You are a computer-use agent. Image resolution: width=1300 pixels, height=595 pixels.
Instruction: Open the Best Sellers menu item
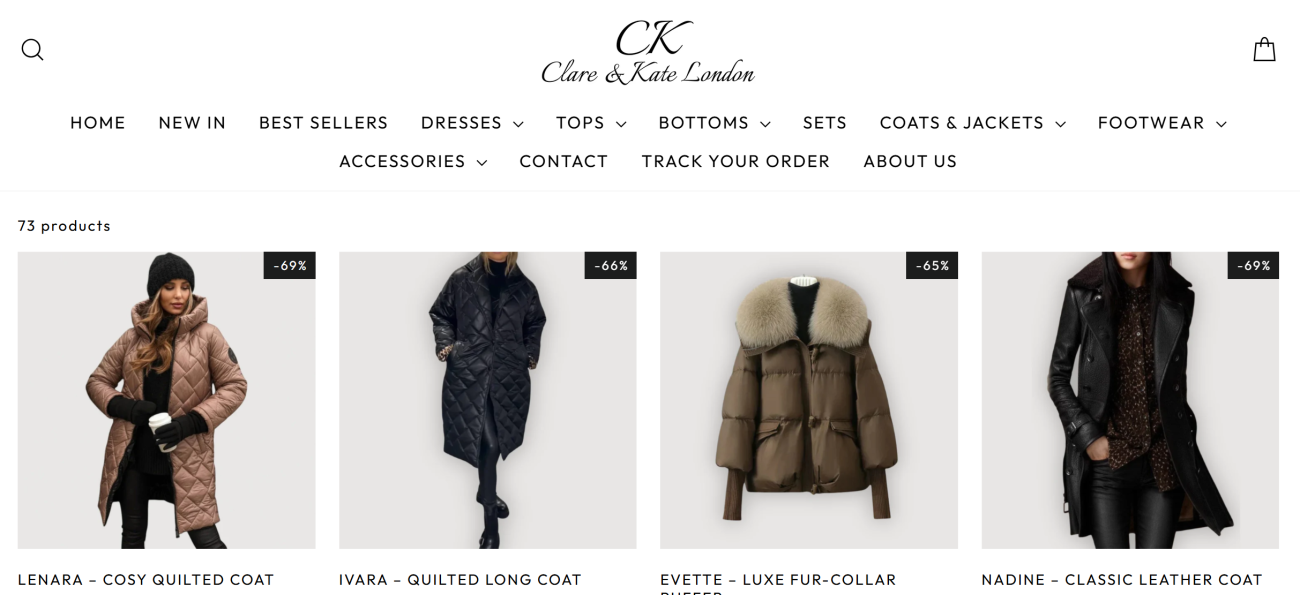coord(323,123)
